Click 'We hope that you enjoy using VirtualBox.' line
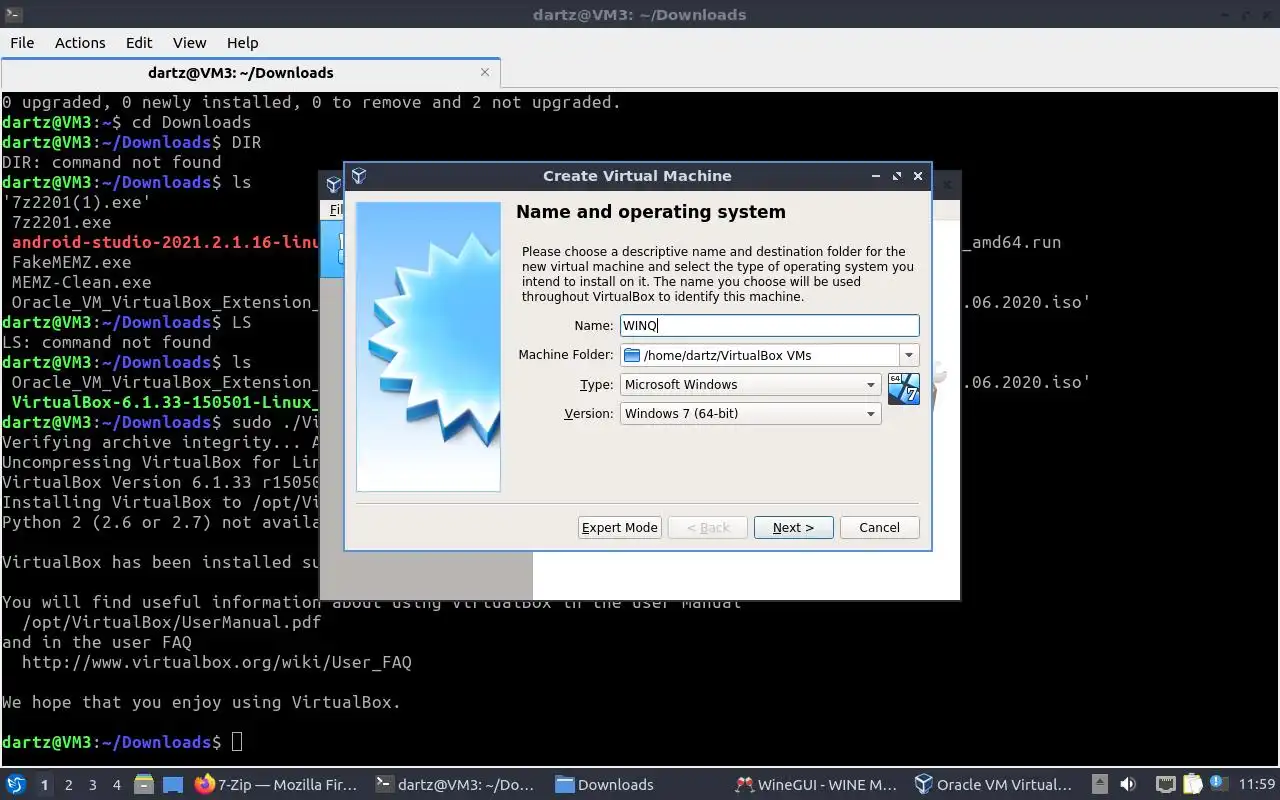Viewport: 1280px width, 800px height. coord(202,702)
